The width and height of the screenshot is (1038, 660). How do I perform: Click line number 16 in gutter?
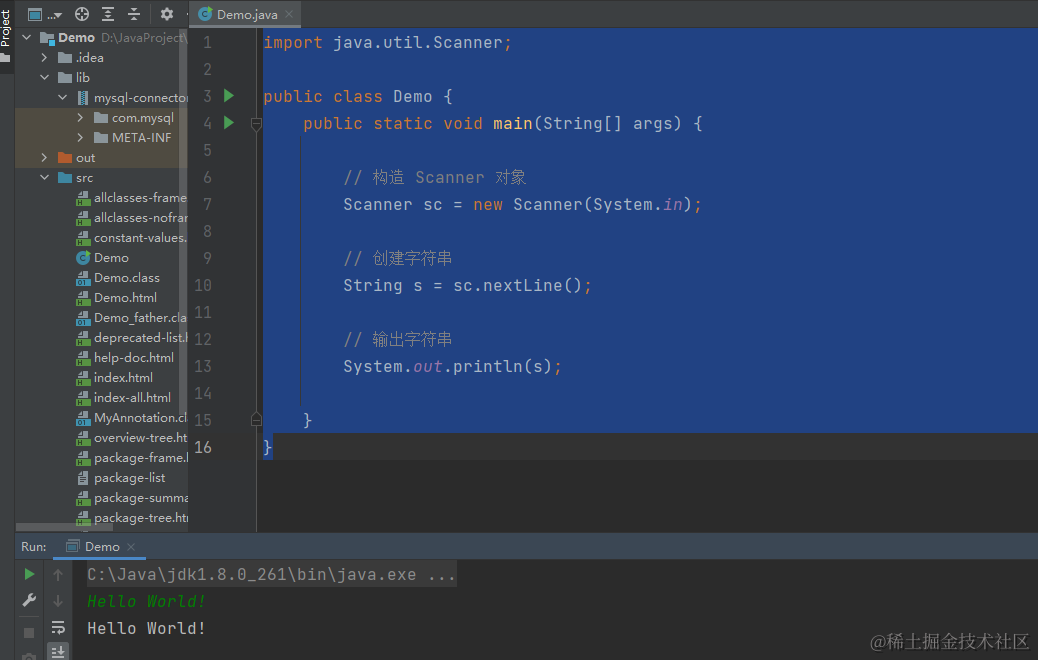point(203,447)
